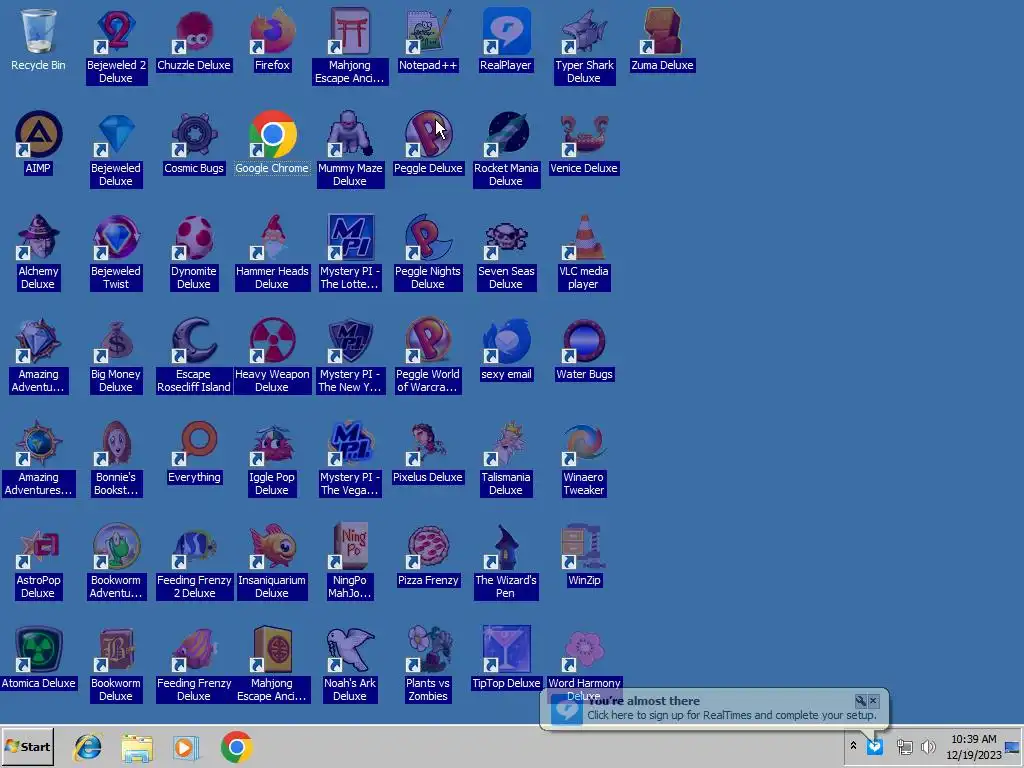Click the RealTimes signup notification balloon text
Screen dimensions: 1024x768
[x=731, y=715]
